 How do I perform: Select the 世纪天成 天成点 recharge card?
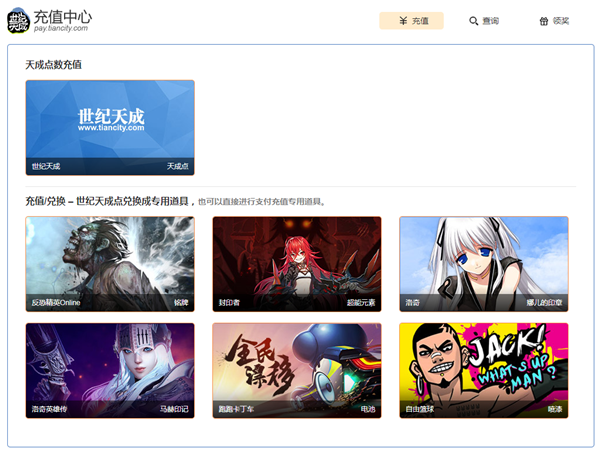[110, 128]
